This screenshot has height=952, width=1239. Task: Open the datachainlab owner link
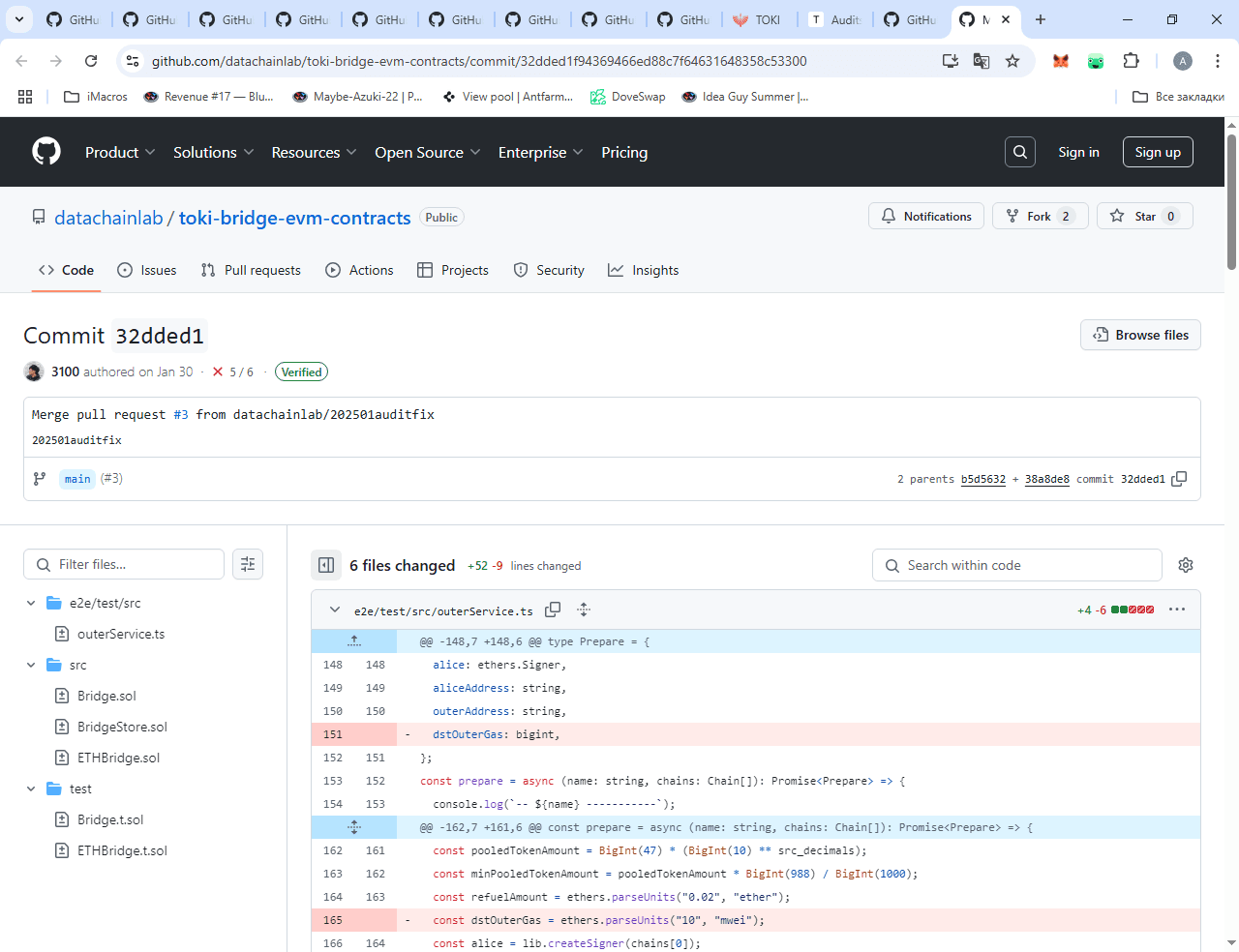(108, 218)
